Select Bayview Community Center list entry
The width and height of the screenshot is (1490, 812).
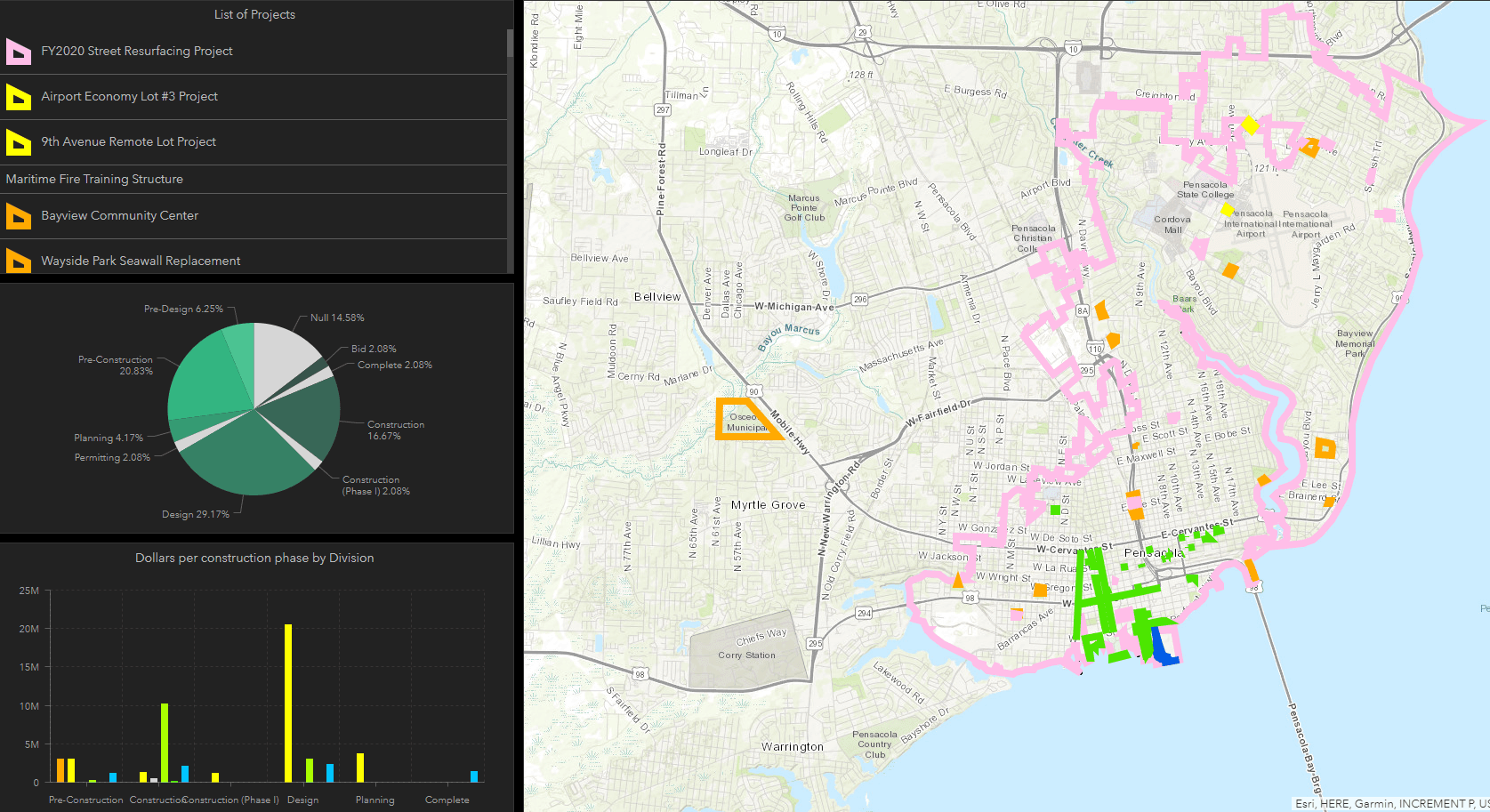click(x=254, y=216)
